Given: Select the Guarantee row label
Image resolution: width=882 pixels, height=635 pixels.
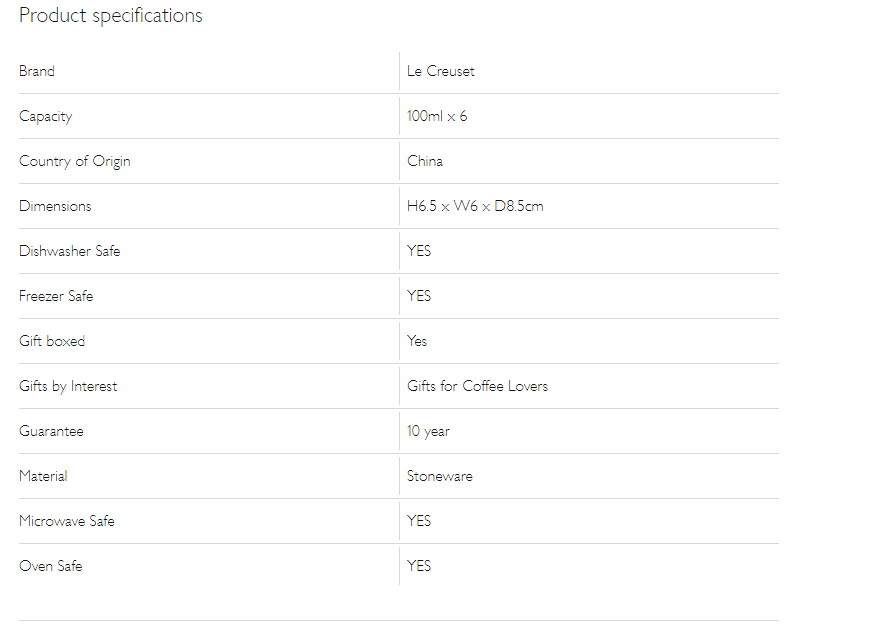Looking at the screenshot, I should coord(51,431).
